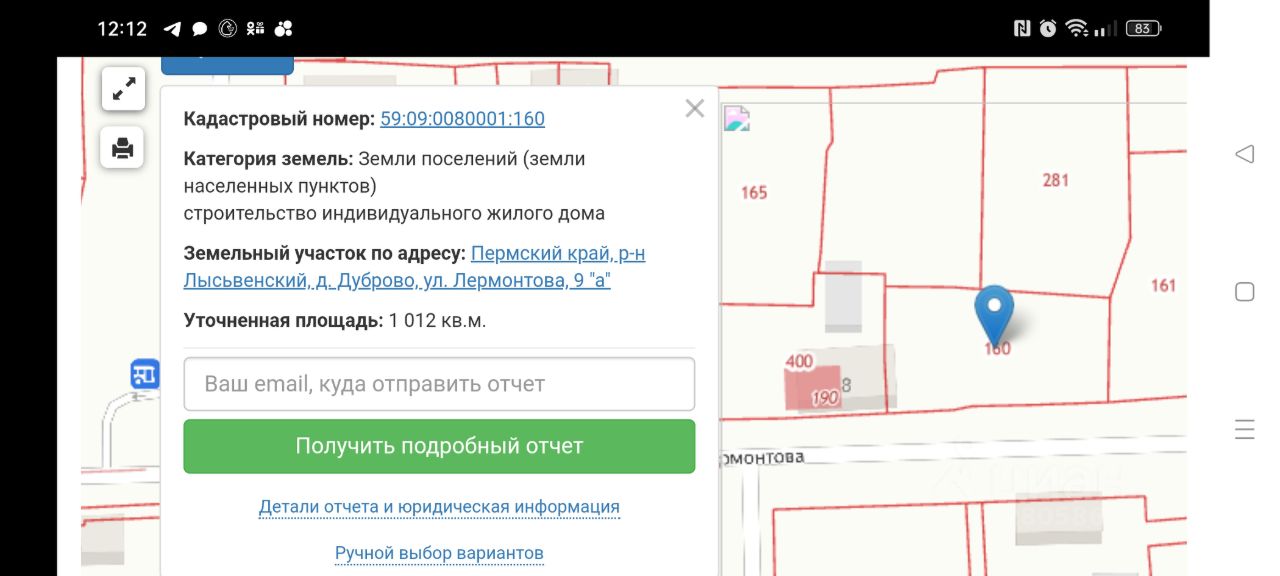Click the Категория земель text line
Viewport: 1280px width, 576px height.
[x=385, y=172]
